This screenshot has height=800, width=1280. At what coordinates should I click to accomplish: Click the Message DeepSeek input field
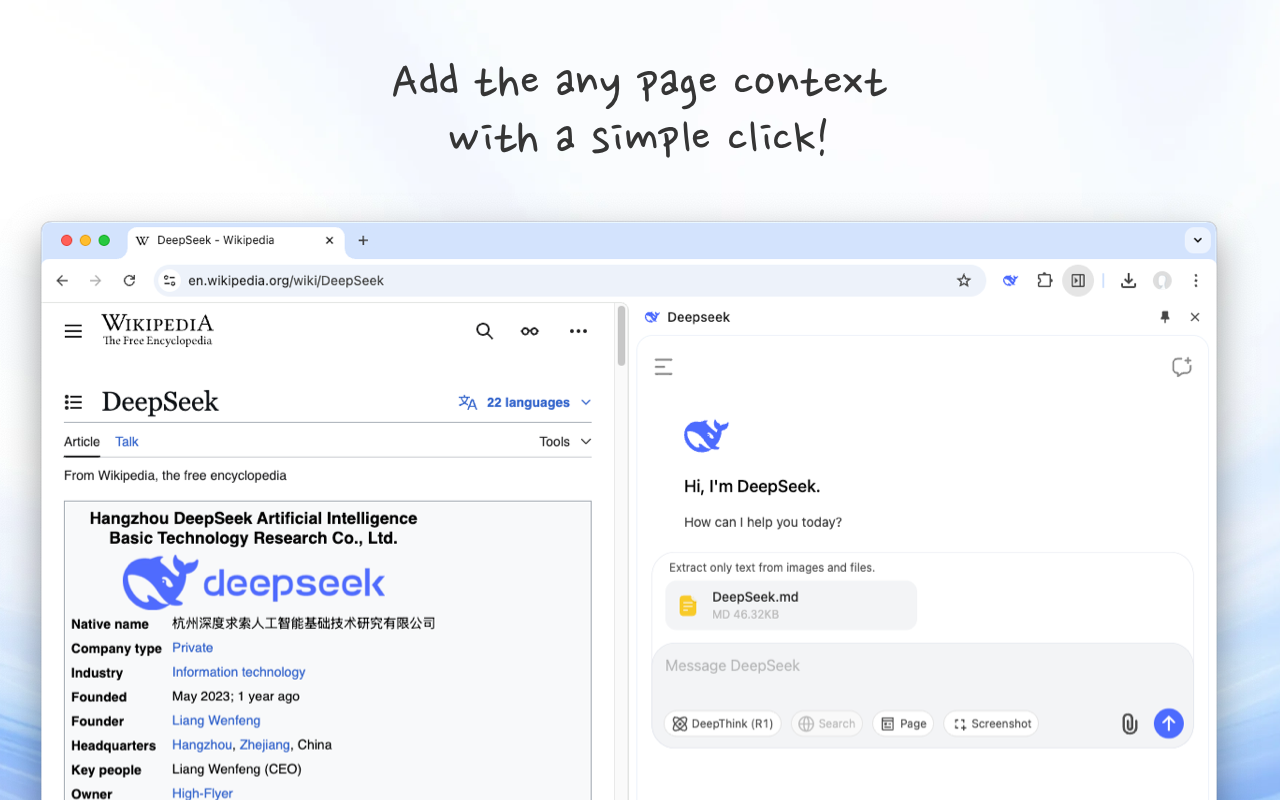(x=922, y=666)
